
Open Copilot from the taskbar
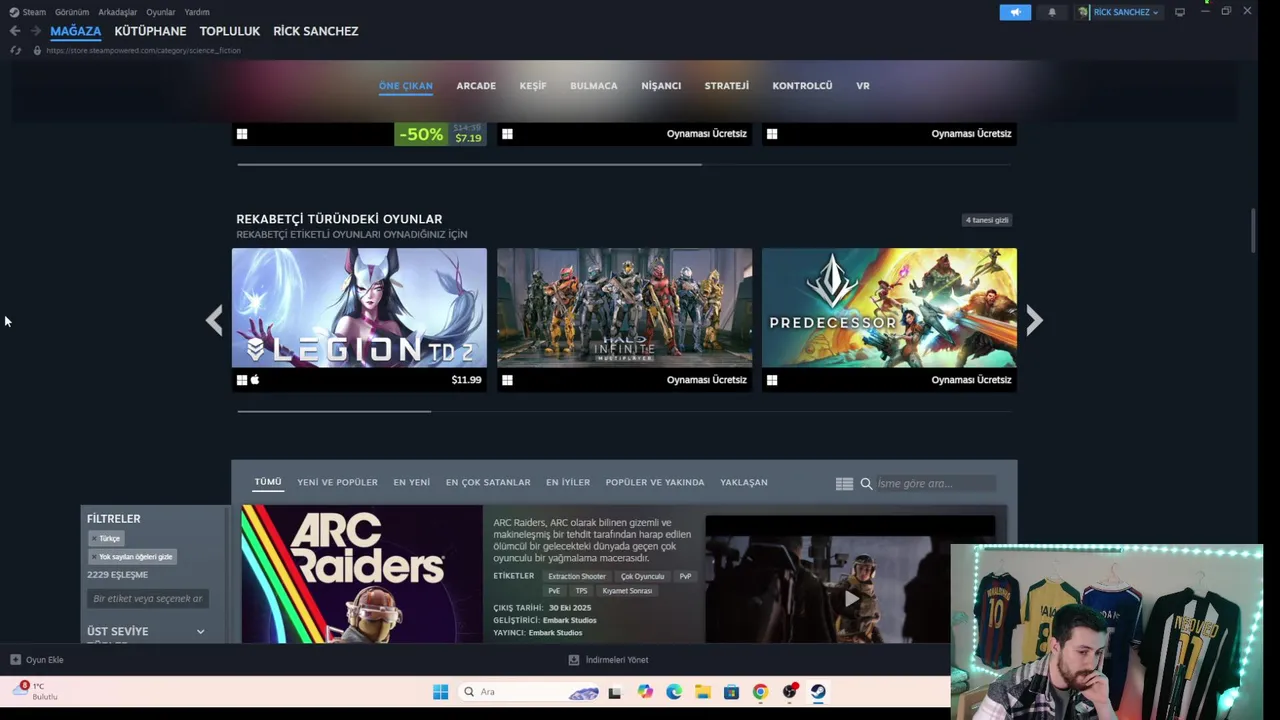(645, 692)
